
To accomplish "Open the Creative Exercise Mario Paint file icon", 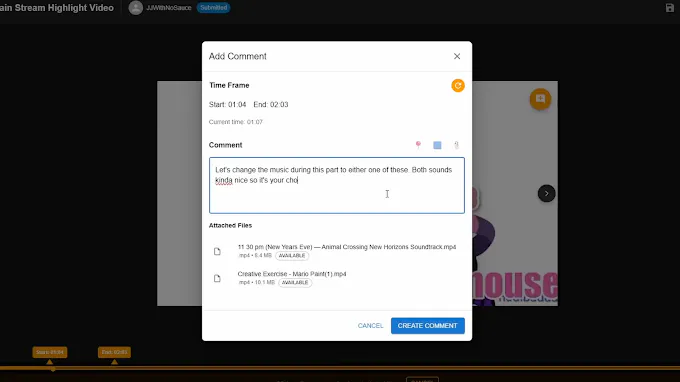I will point(217,278).
